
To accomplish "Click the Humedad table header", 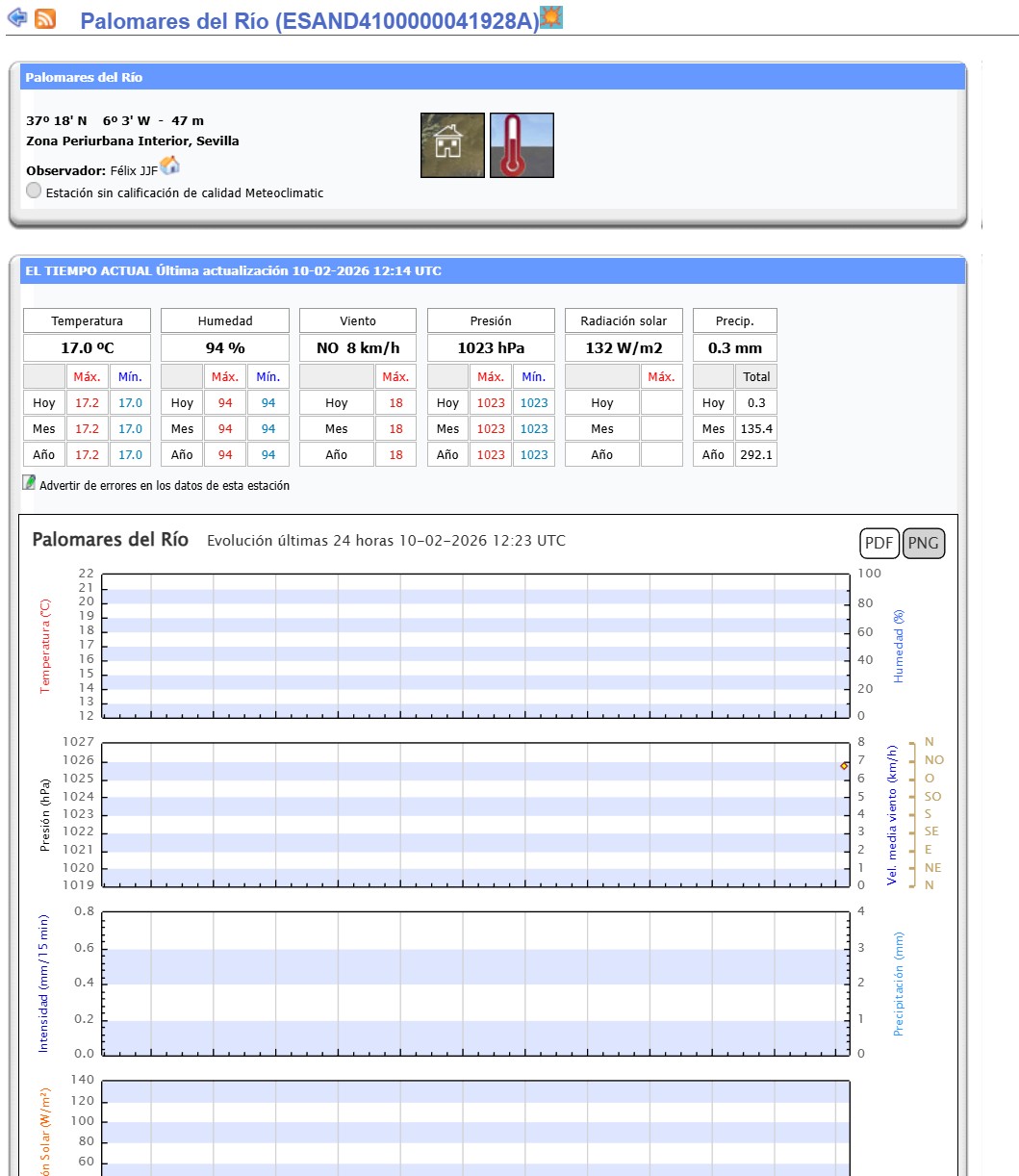I will point(225,320).
